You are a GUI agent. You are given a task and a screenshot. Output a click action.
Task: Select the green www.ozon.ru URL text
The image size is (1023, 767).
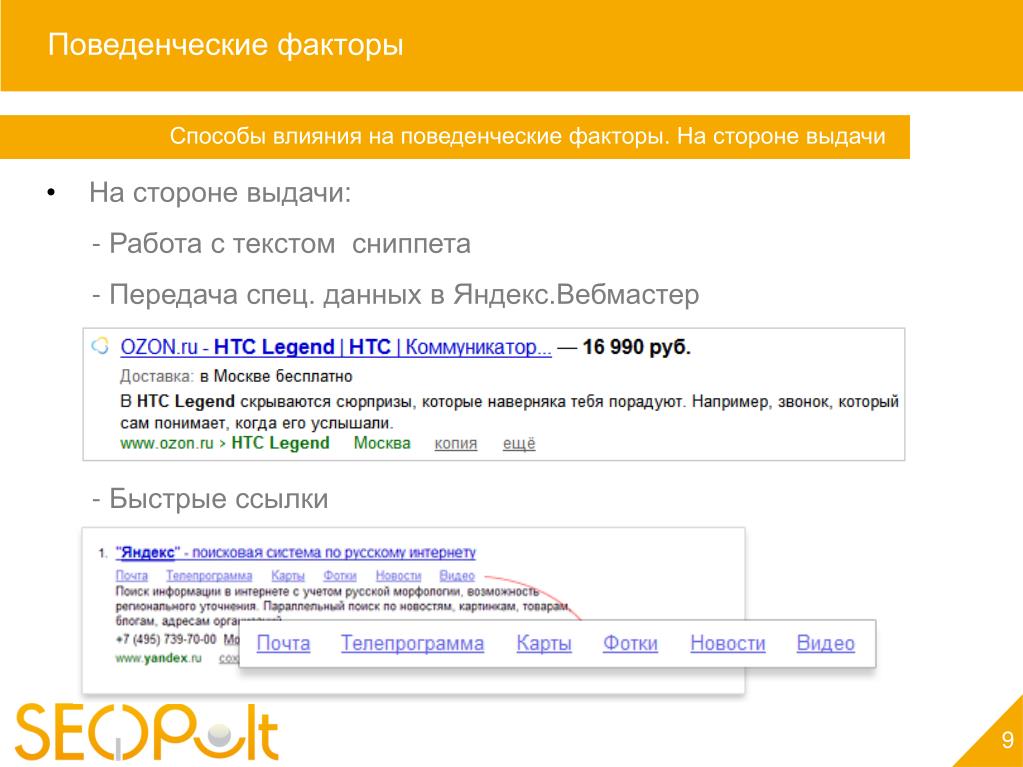166,444
